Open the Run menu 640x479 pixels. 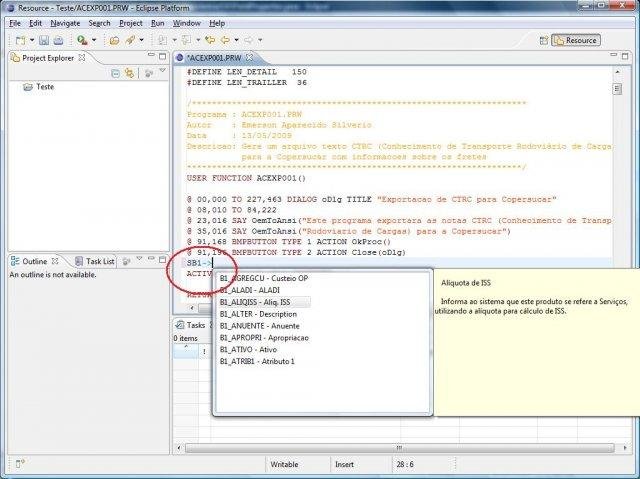(158, 23)
